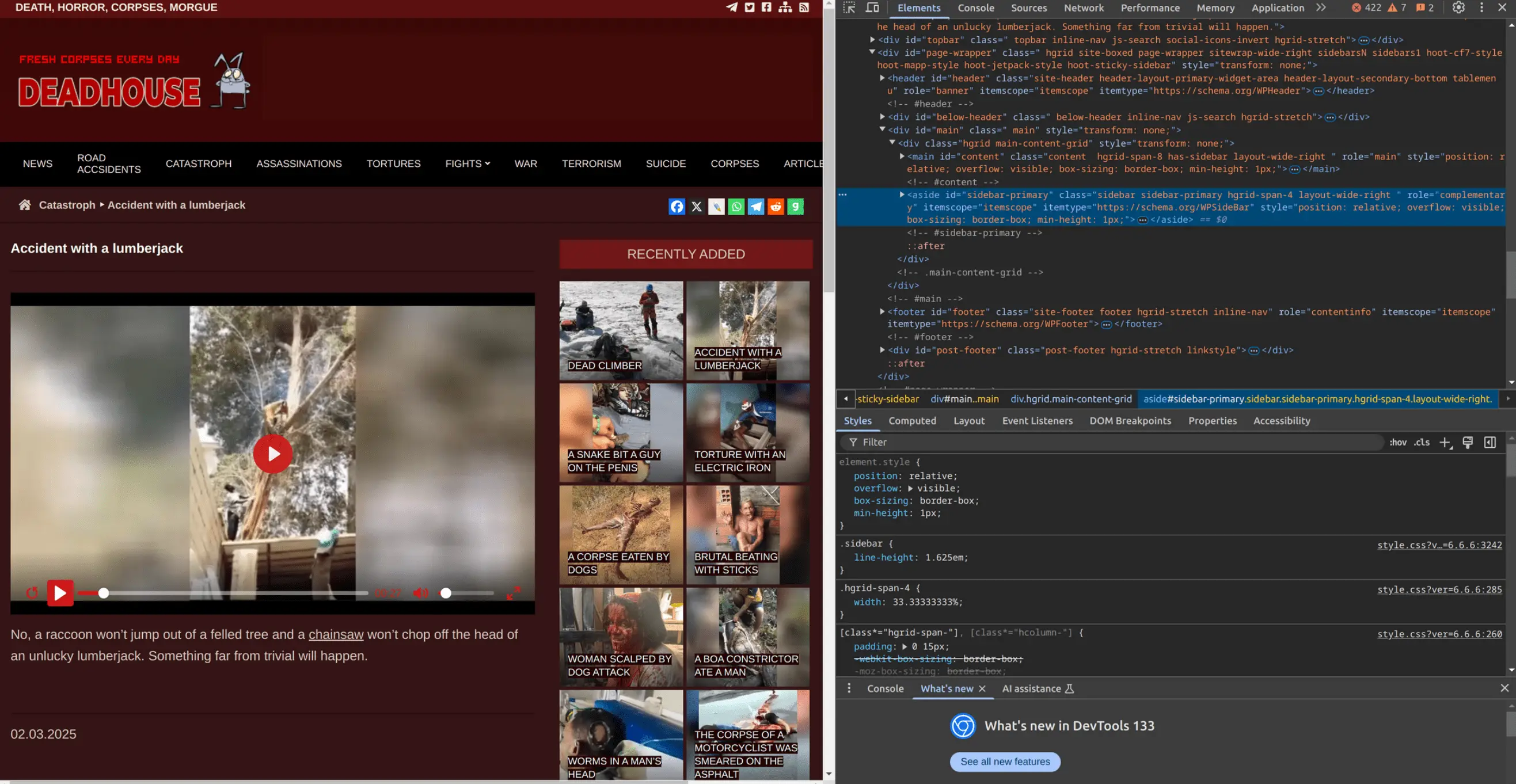Viewport: 1516px width, 784px height.
Task: Share via the WhatsApp share icon
Action: pos(736,207)
